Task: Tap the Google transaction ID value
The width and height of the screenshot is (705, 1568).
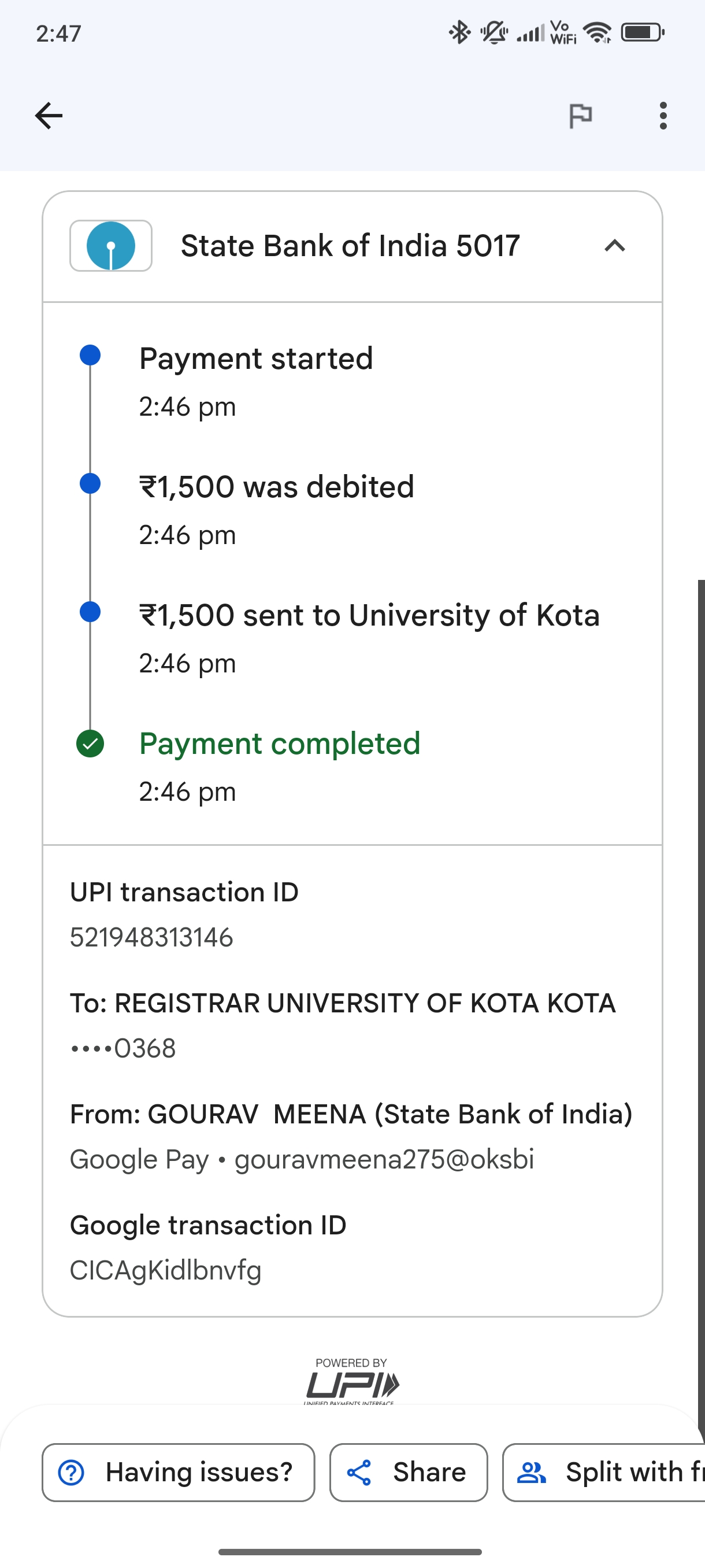Action: tap(165, 1271)
